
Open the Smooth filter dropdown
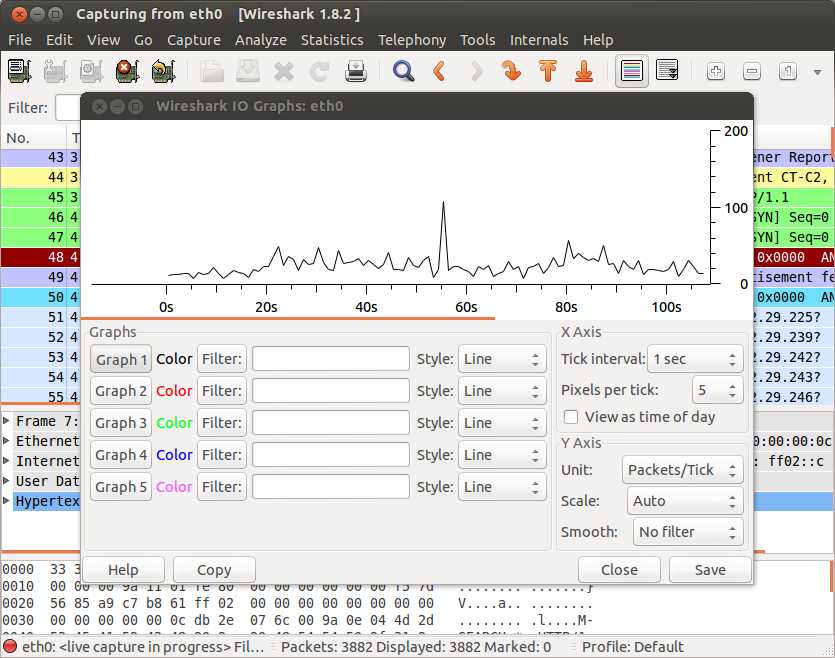pyautogui.click(x=687, y=532)
